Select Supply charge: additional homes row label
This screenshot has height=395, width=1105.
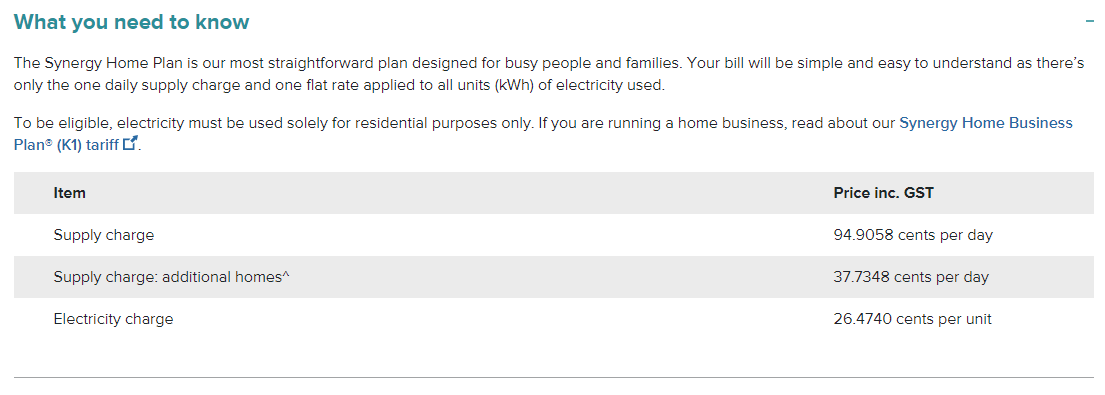pos(171,277)
